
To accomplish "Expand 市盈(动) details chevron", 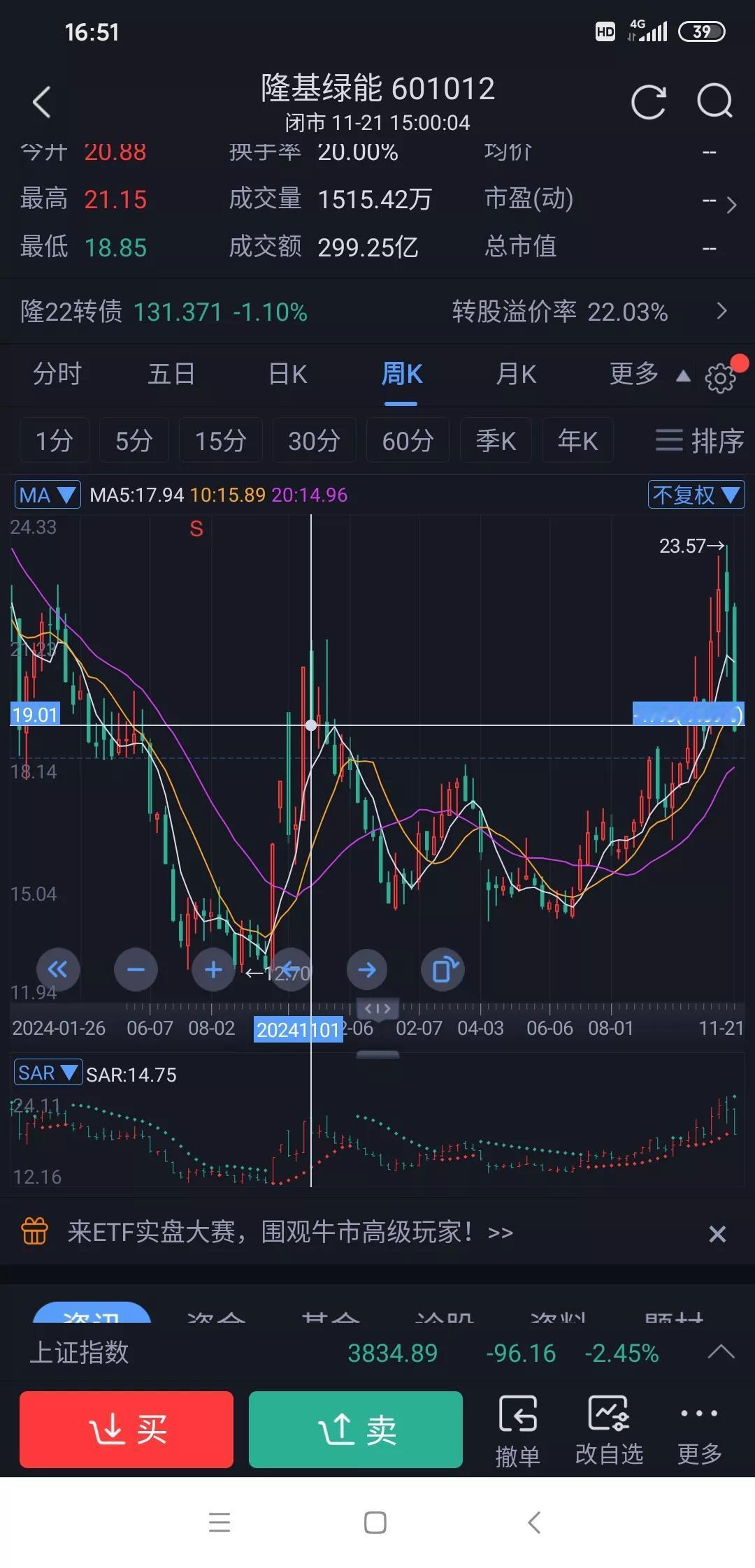I will click(731, 204).
